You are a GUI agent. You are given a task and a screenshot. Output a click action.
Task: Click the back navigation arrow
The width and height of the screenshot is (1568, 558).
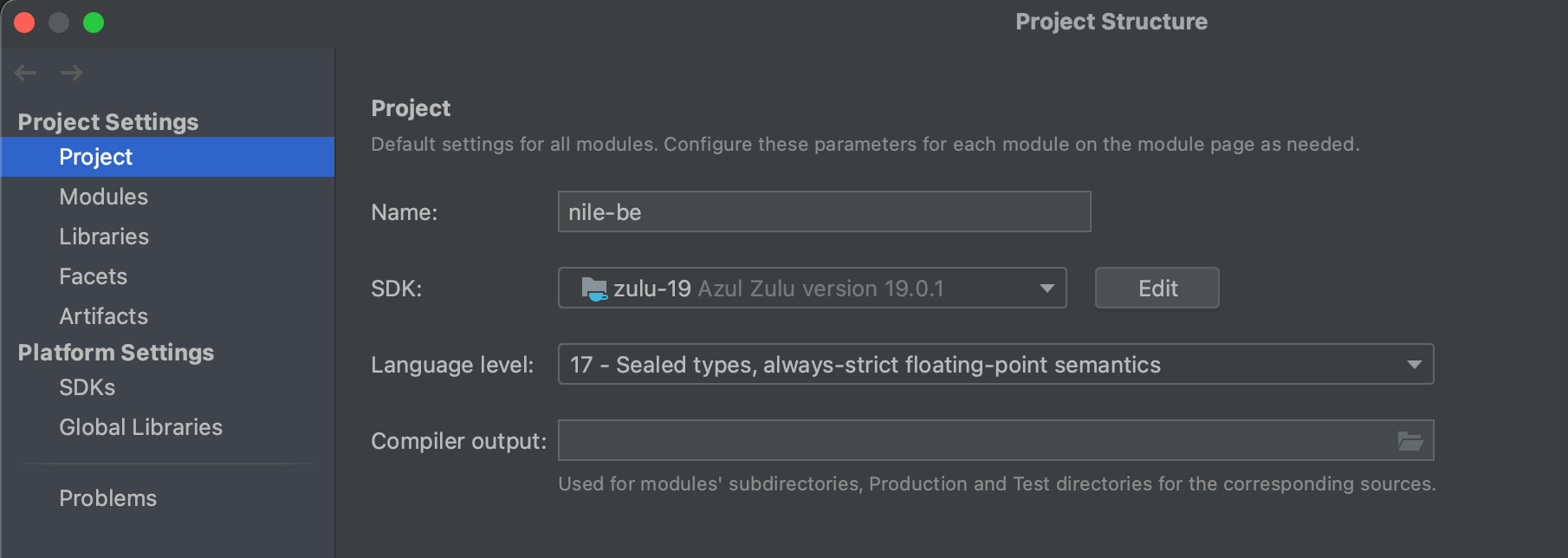tap(26, 73)
